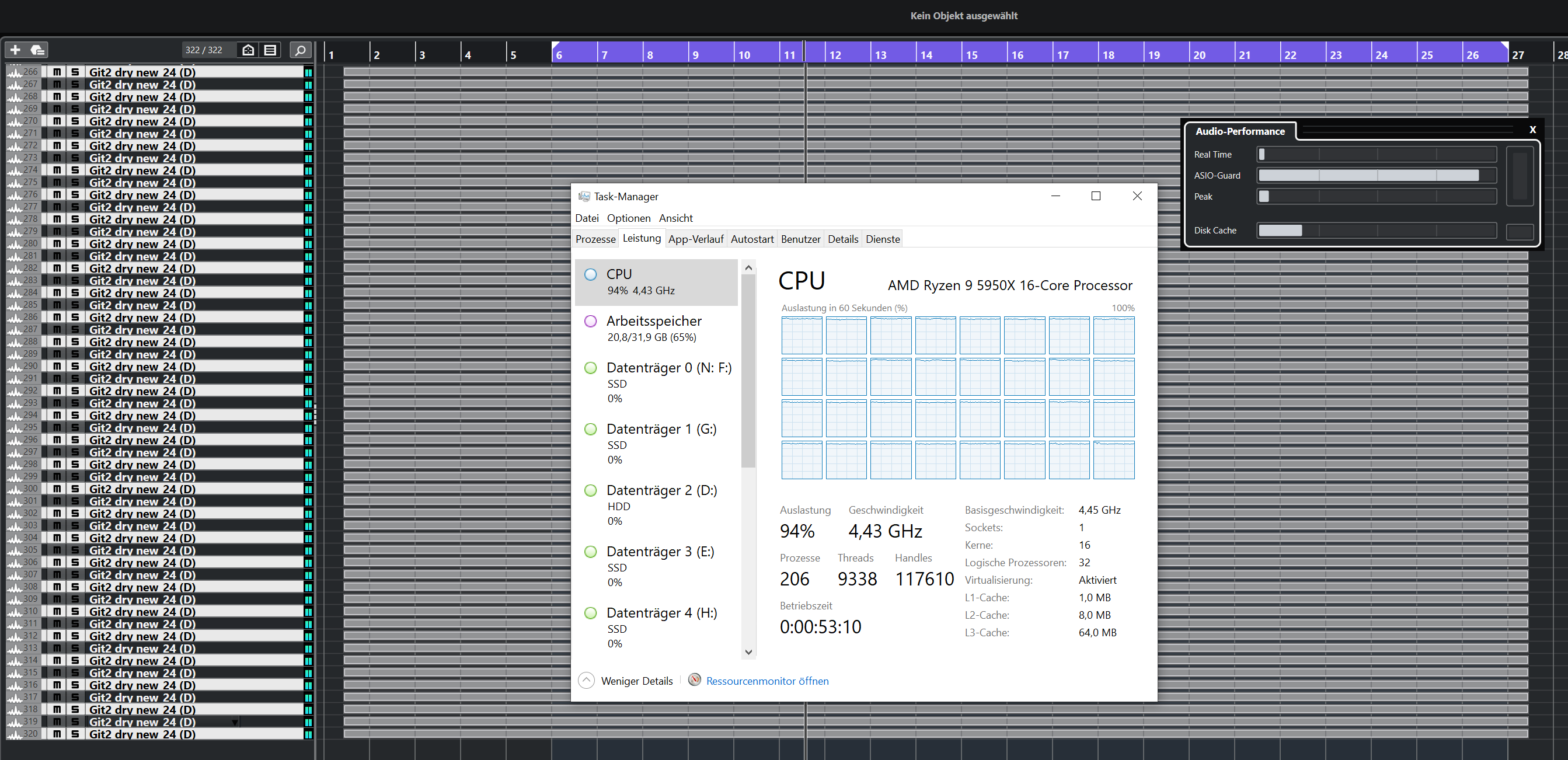Click the track visibility agents house icon
The height and width of the screenshot is (760, 1568).
(x=248, y=50)
